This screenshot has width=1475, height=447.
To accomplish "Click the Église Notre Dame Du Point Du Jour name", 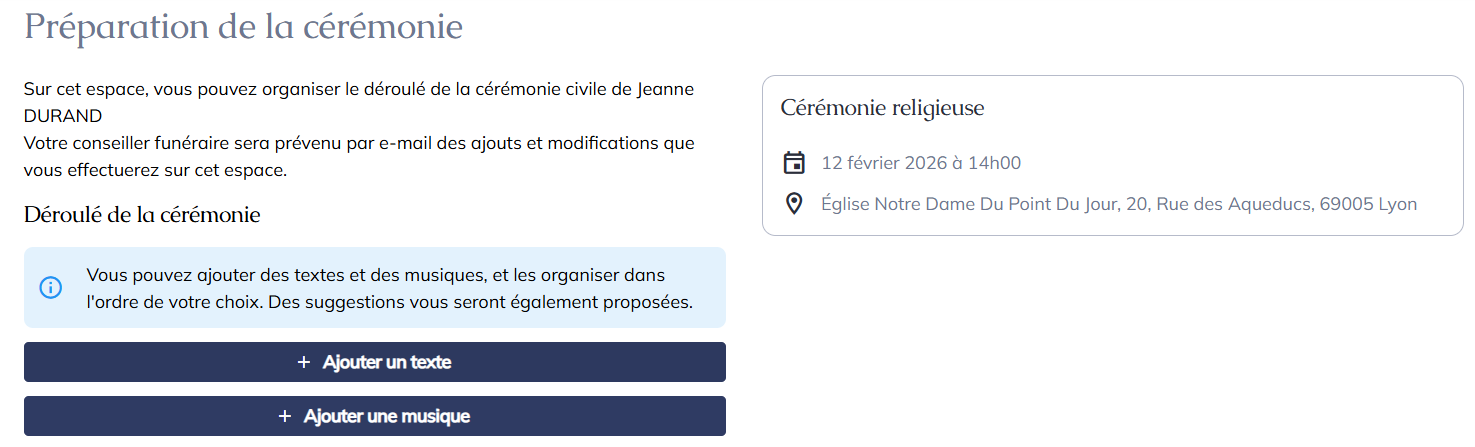I will click(984, 204).
